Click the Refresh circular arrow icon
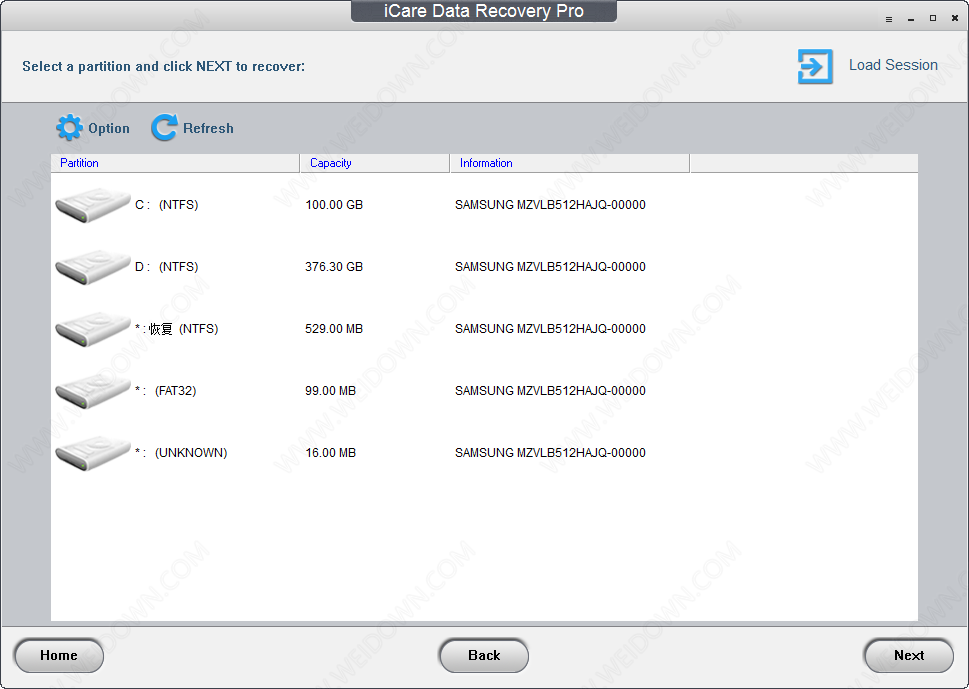The image size is (969, 689). point(164,127)
